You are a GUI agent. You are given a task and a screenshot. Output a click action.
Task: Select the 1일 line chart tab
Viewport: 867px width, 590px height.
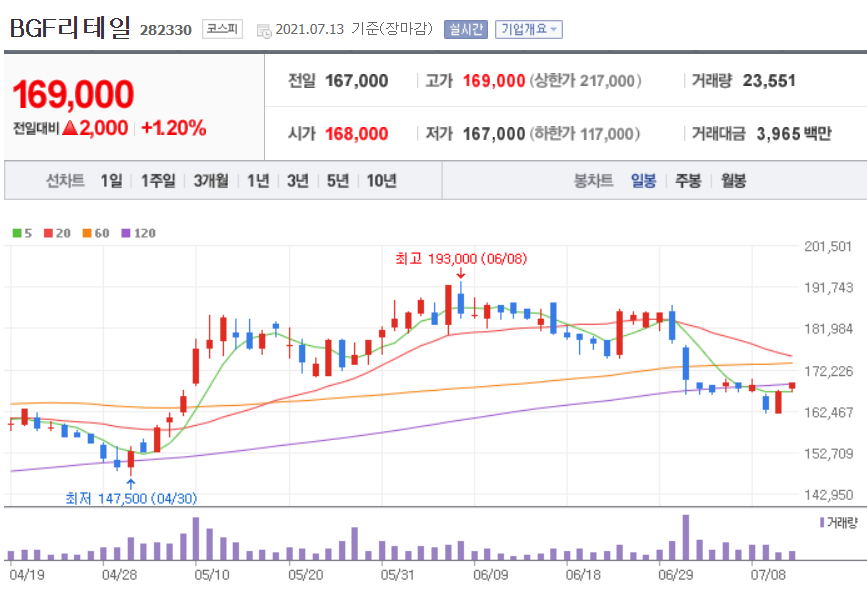click(111, 180)
